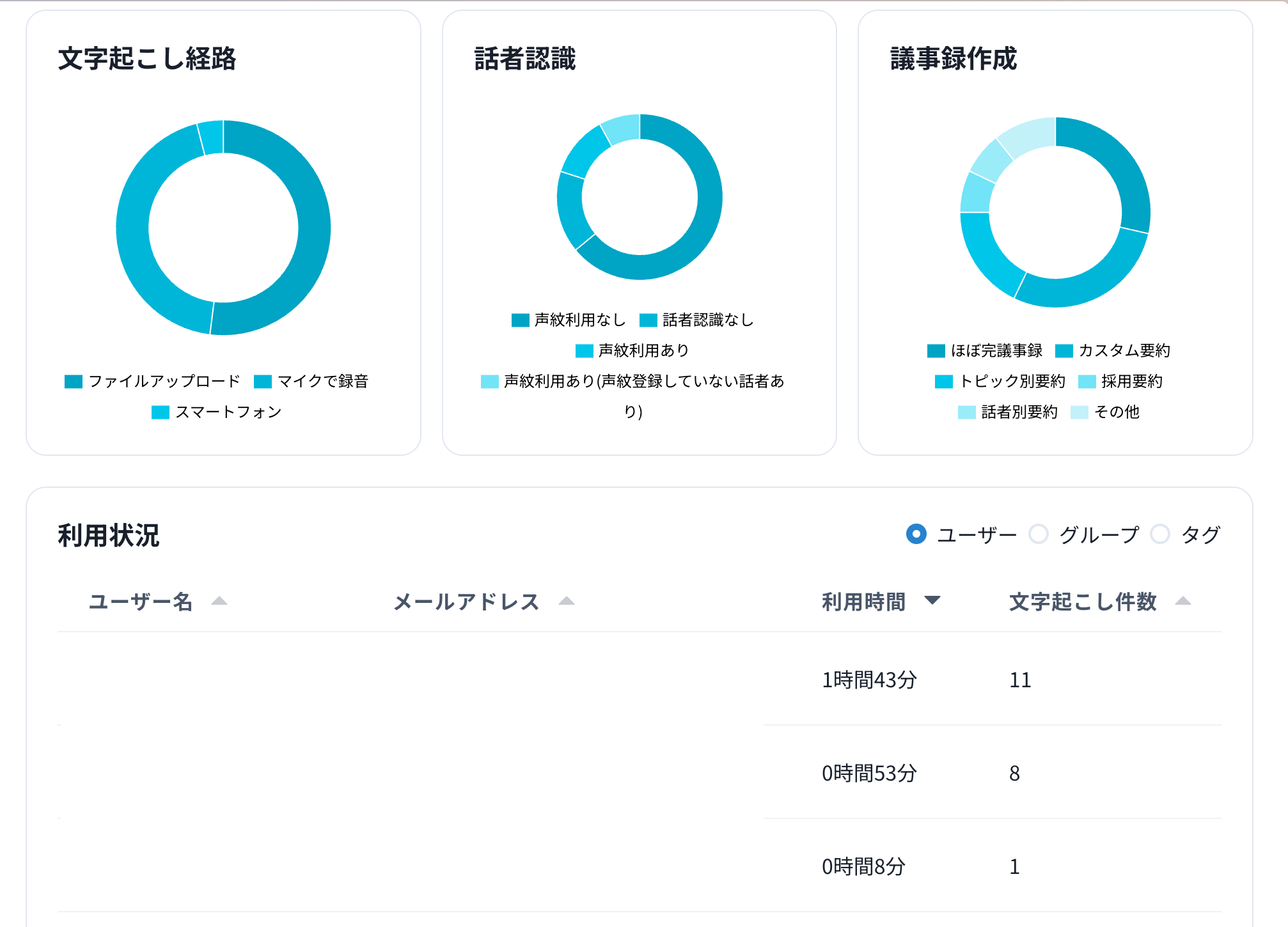Click the 声紋利用あり legend swatch
The width and height of the screenshot is (1288, 927).
pos(584,350)
